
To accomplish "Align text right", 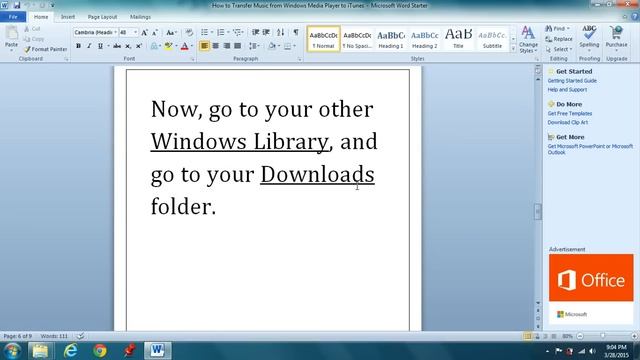I will point(227,46).
